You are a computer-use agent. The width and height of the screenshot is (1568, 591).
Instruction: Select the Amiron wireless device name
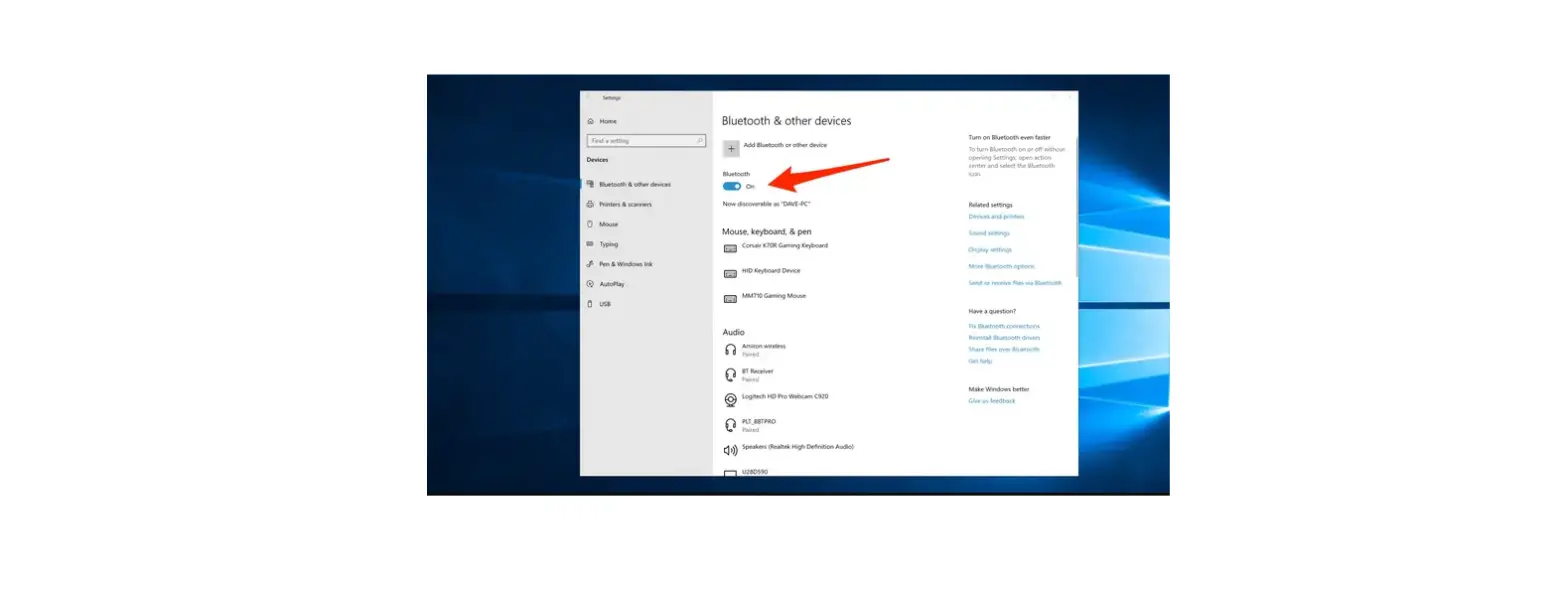(764, 346)
